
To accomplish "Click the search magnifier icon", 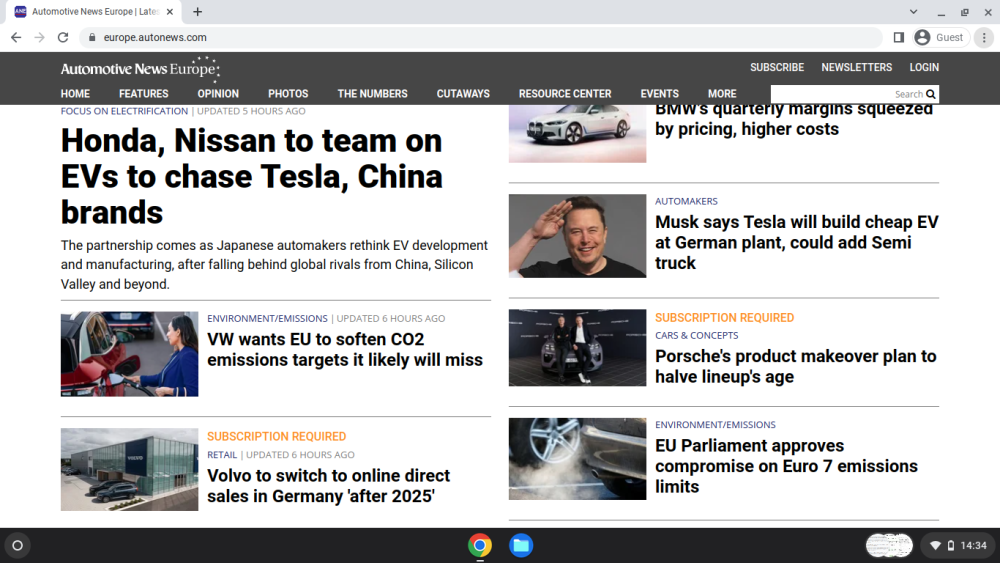I will (931, 94).
